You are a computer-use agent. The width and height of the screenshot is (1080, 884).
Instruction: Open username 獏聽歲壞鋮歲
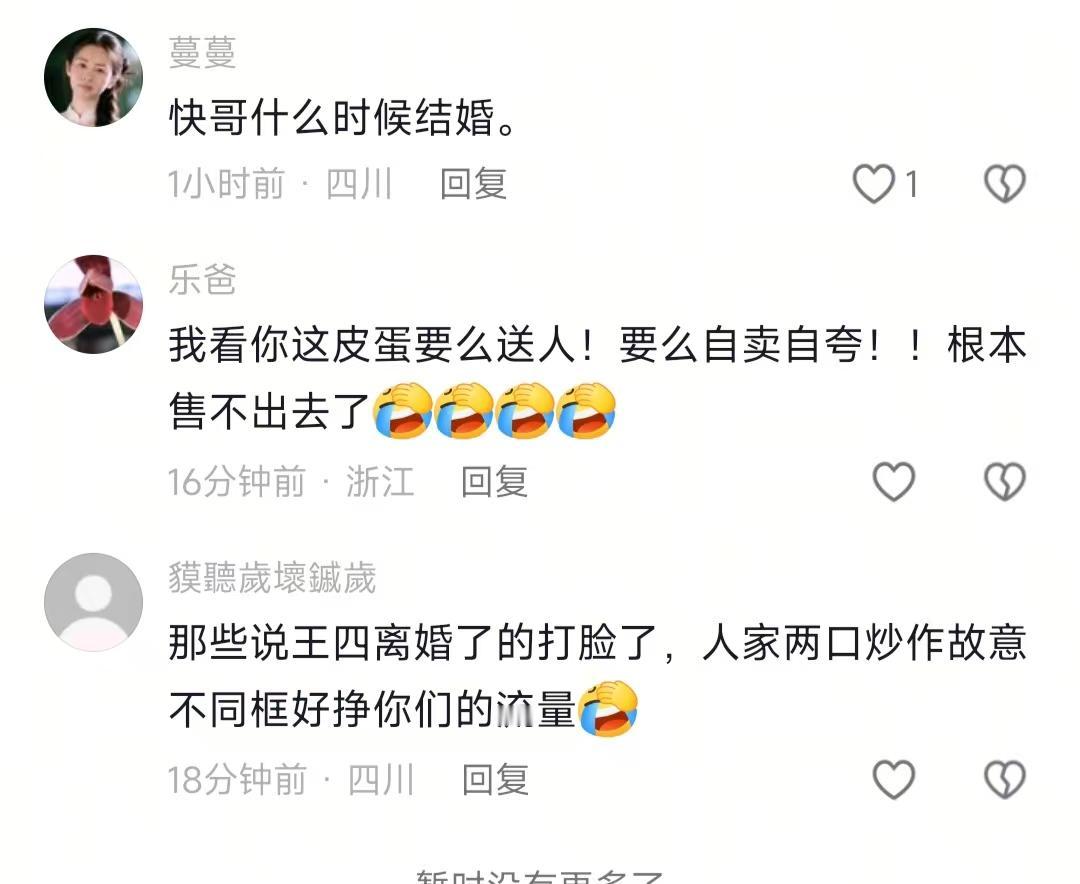pyautogui.click(x=273, y=577)
